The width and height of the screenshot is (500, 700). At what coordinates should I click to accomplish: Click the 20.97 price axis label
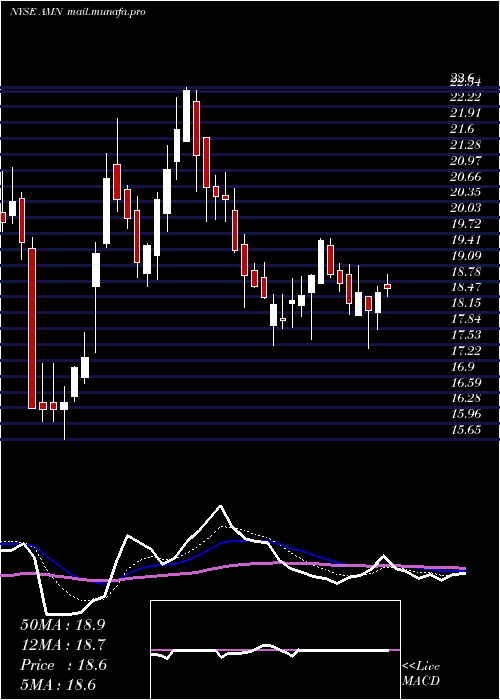465,161
